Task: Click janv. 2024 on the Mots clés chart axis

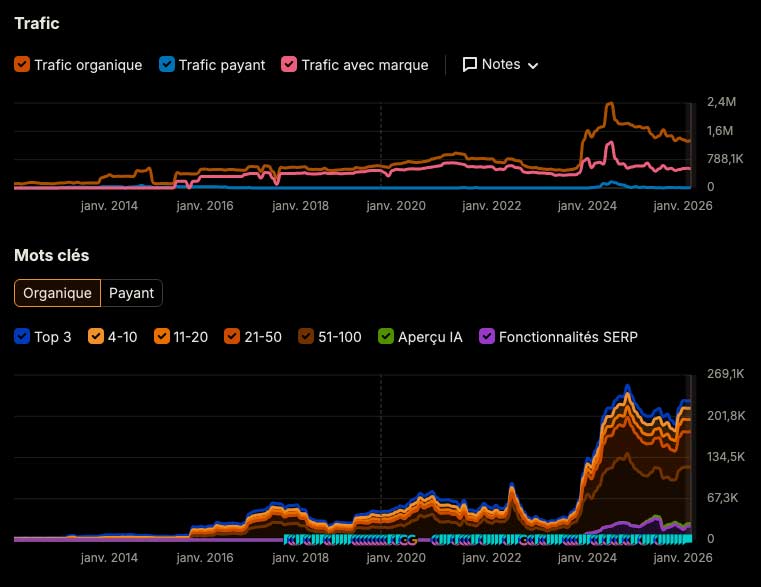Action: (x=587, y=558)
